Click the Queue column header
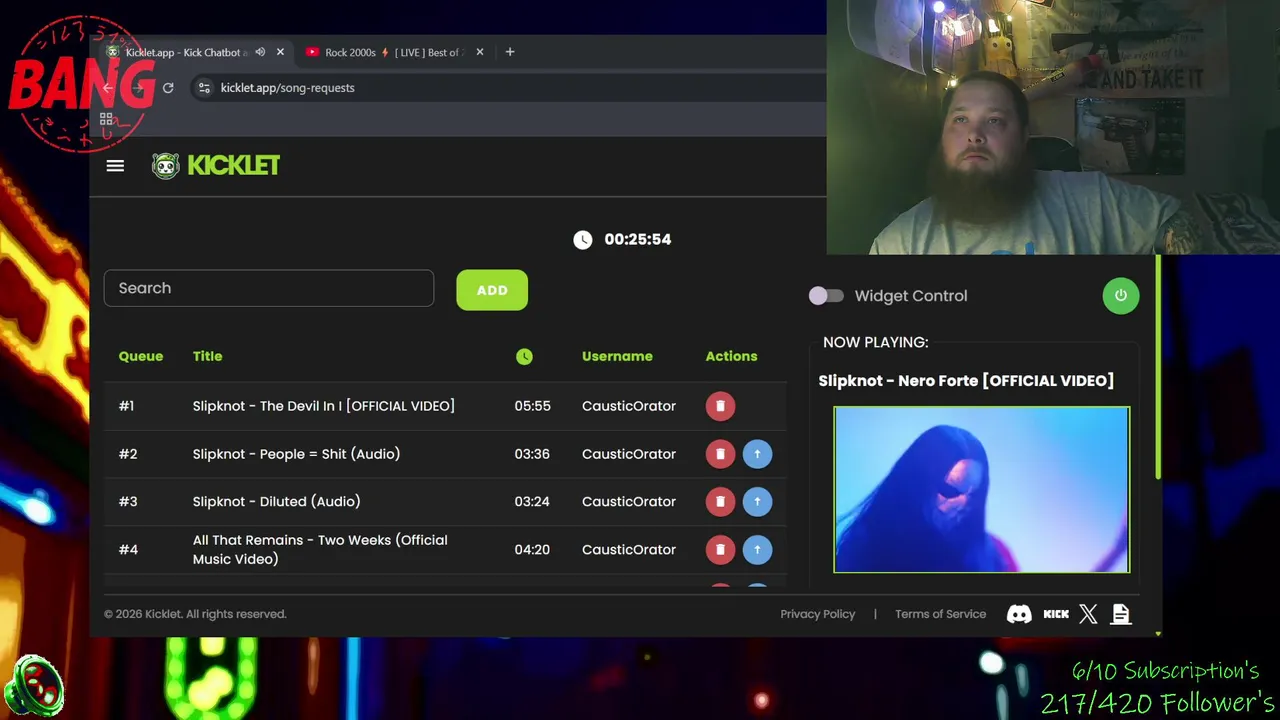Viewport: 1280px width, 720px height. pyautogui.click(x=141, y=356)
